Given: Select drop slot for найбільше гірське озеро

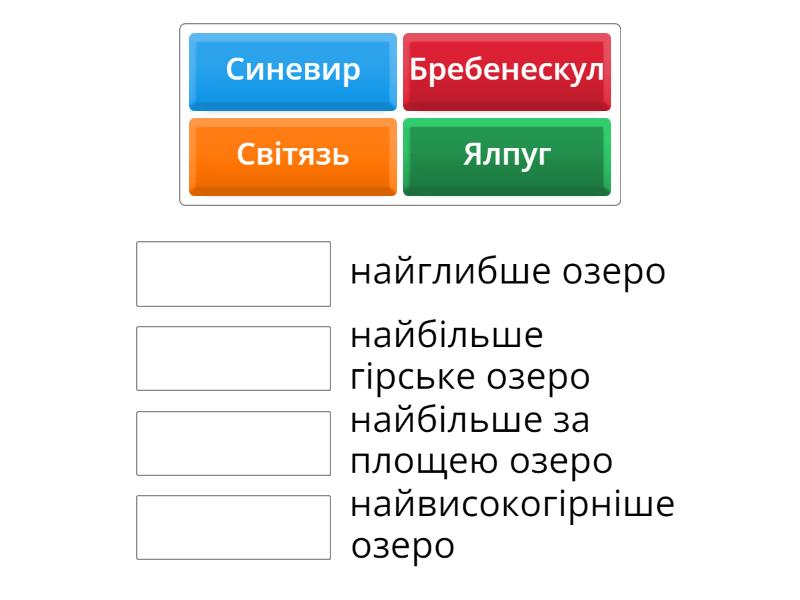Looking at the screenshot, I should (x=233, y=358).
